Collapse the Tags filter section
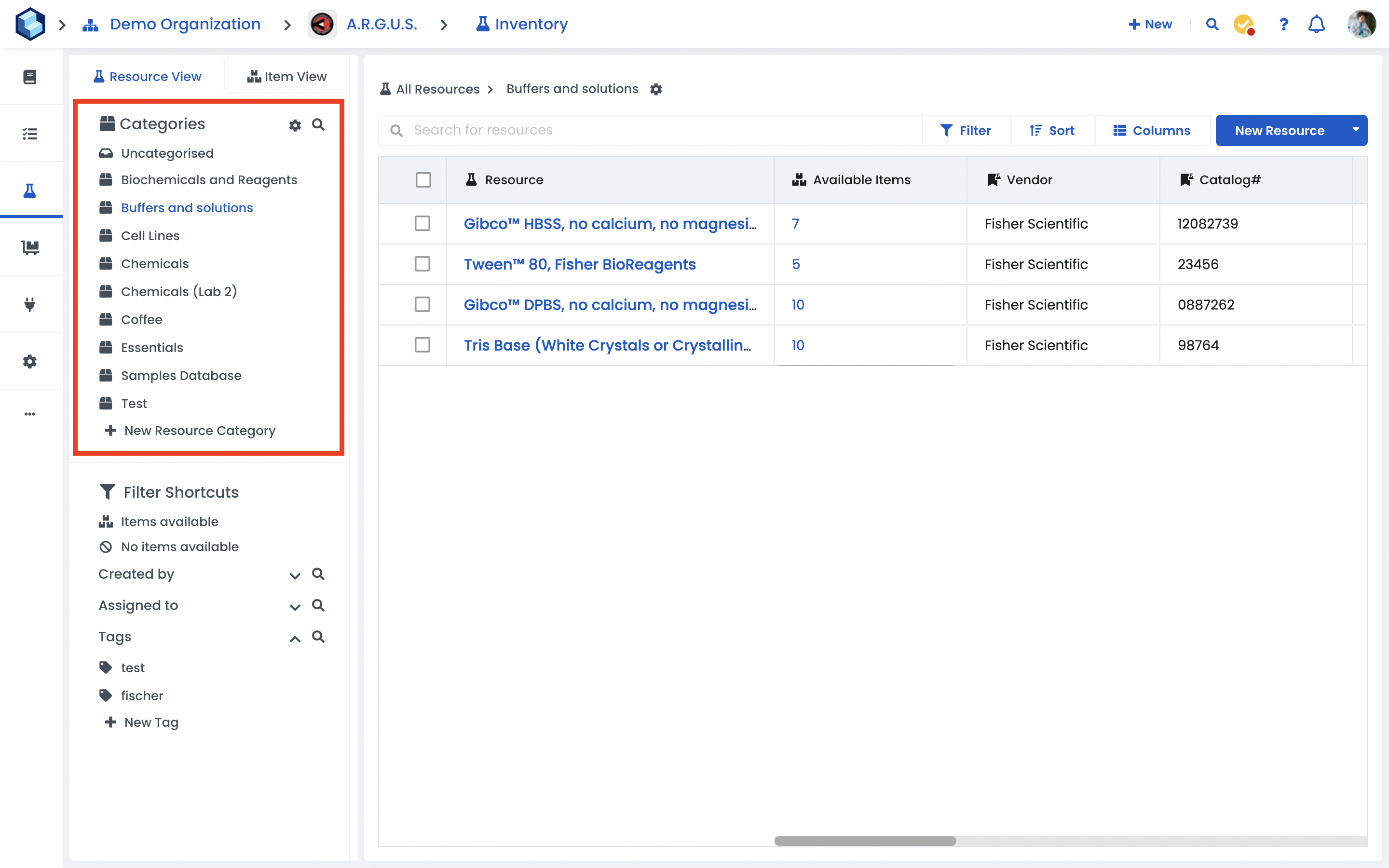This screenshot has width=1389, height=868. tap(295, 638)
